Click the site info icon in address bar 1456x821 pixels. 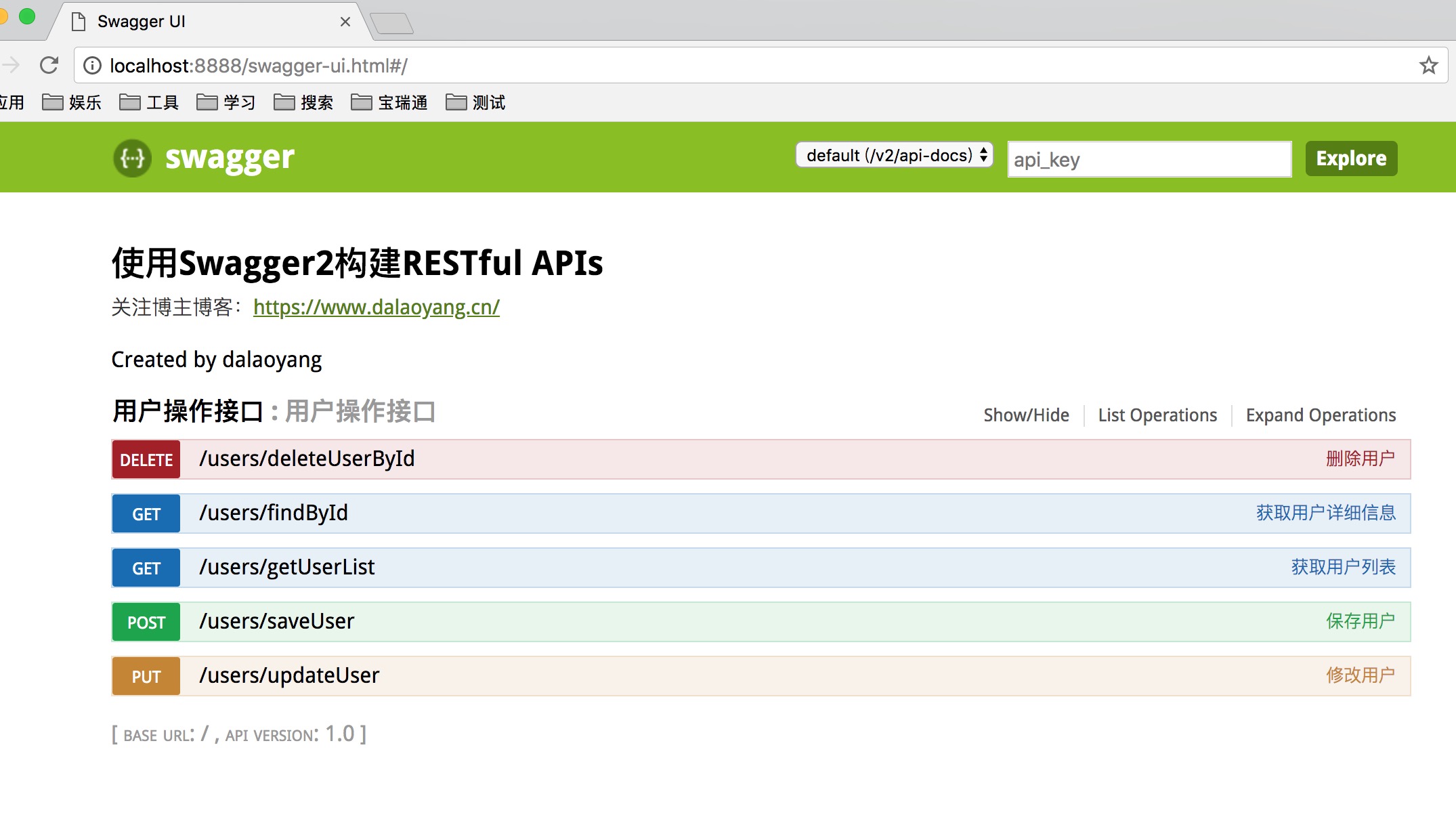(x=92, y=66)
